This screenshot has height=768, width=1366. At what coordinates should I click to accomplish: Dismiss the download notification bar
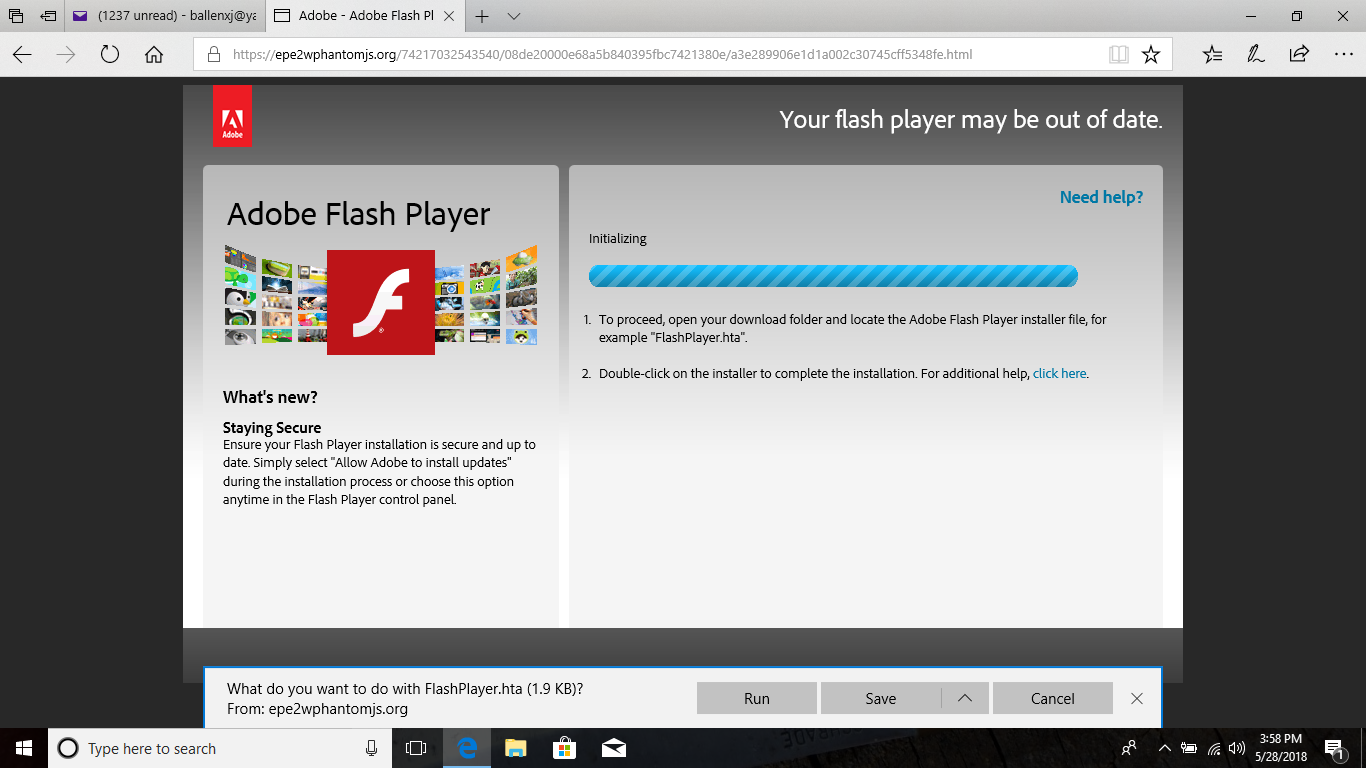pos(1136,698)
